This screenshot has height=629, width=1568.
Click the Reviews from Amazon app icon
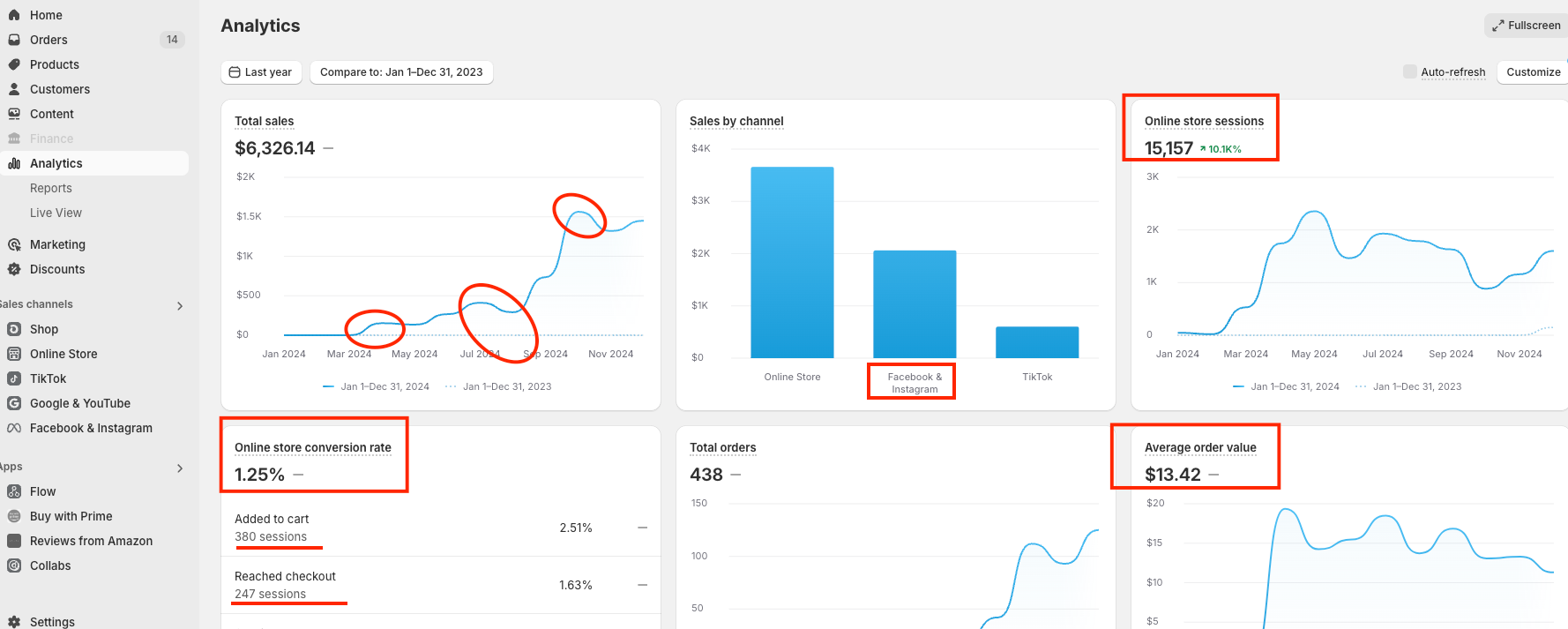point(14,541)
